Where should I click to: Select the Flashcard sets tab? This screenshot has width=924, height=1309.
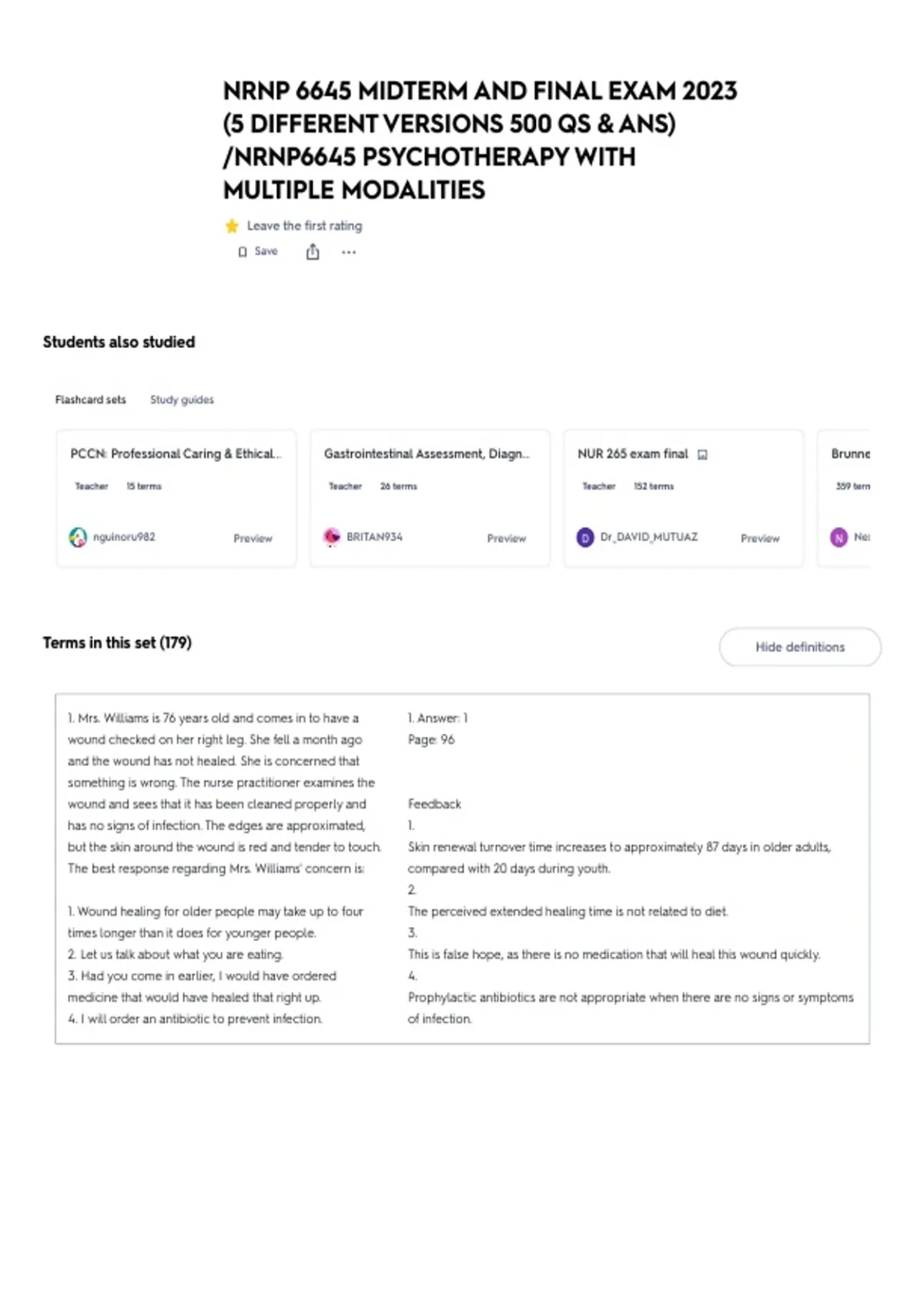(x=90, y=400)
